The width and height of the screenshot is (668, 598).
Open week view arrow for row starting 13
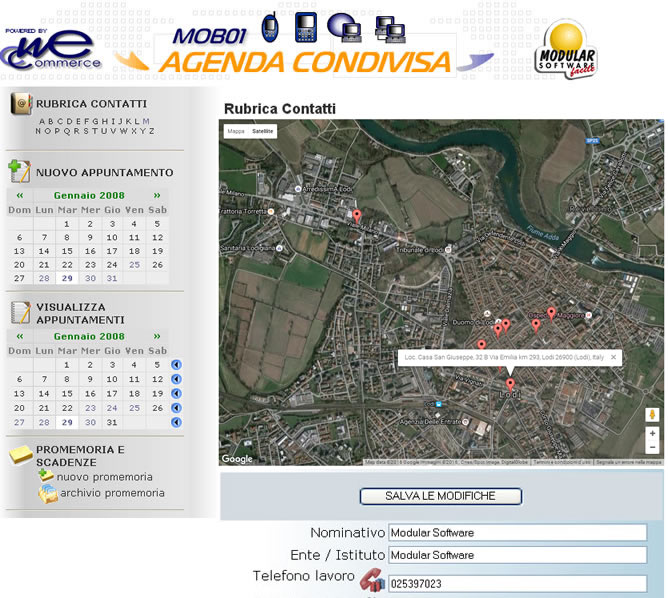(176, 394)
